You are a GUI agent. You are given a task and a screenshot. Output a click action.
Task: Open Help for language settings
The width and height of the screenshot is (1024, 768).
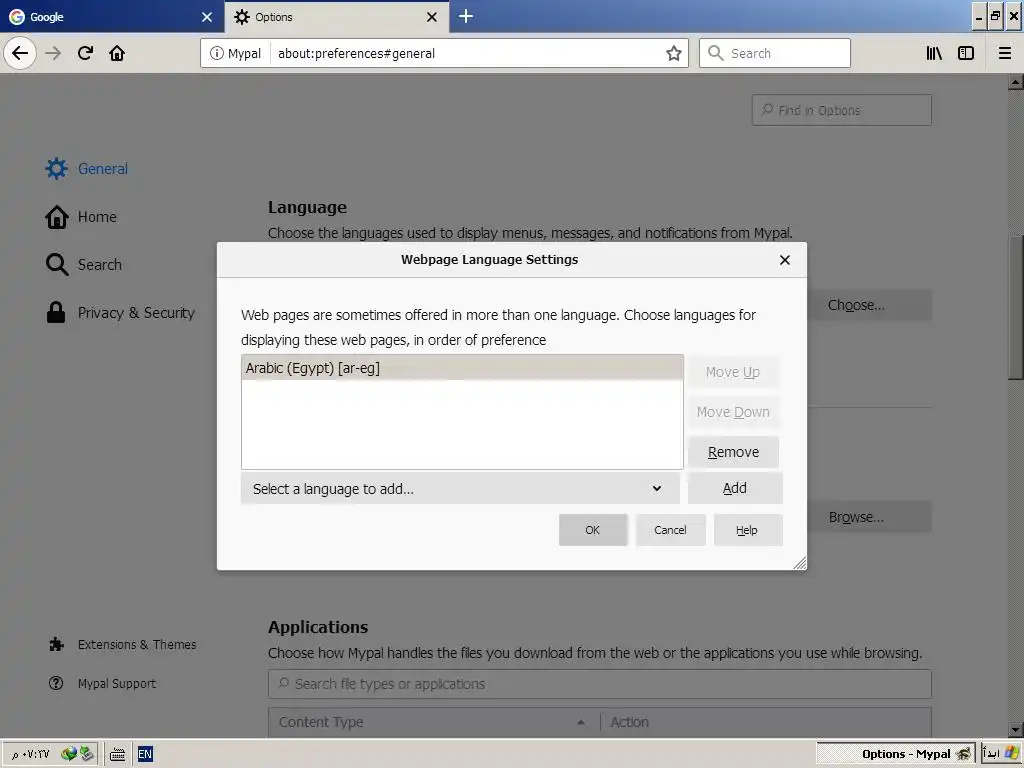(x=747, y=530)
